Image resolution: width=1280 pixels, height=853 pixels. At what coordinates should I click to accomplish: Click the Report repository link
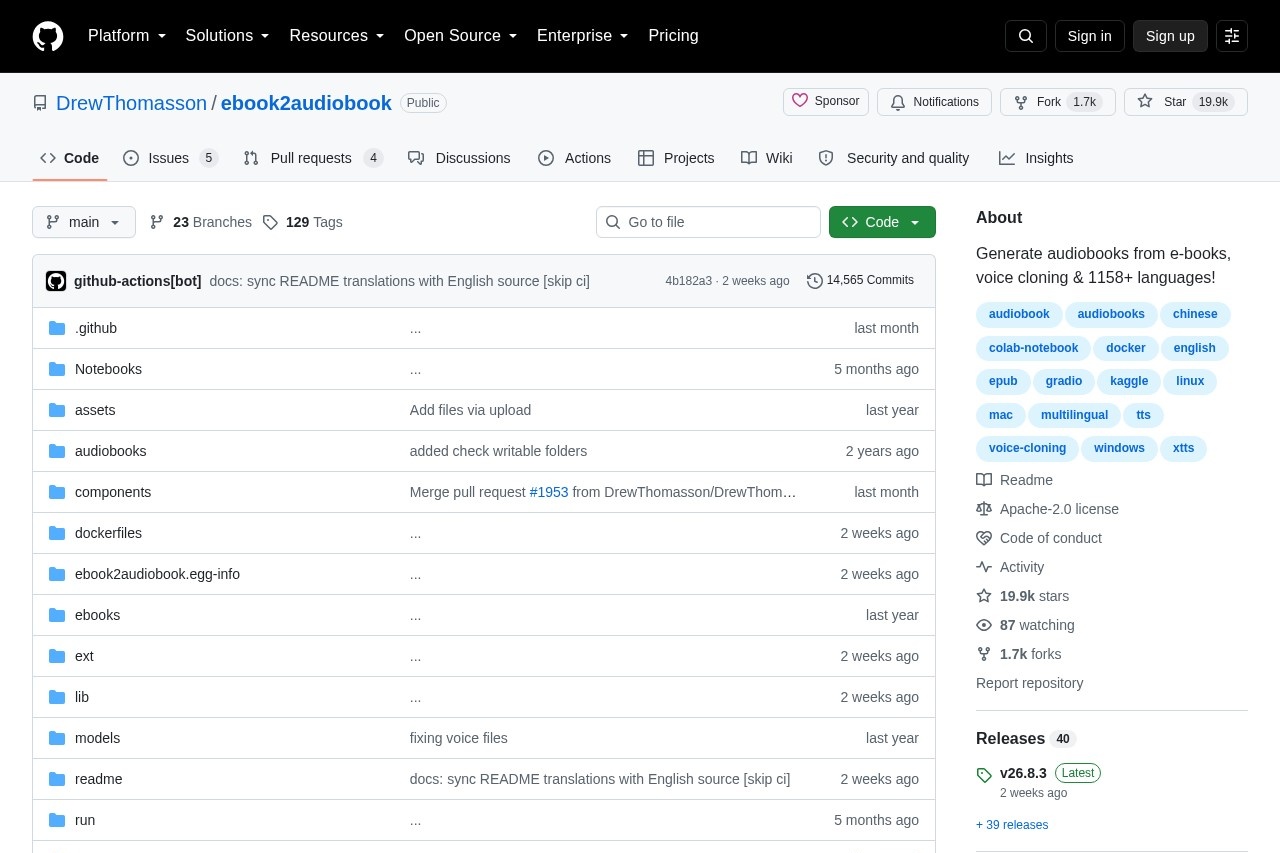coord(1030,683)
